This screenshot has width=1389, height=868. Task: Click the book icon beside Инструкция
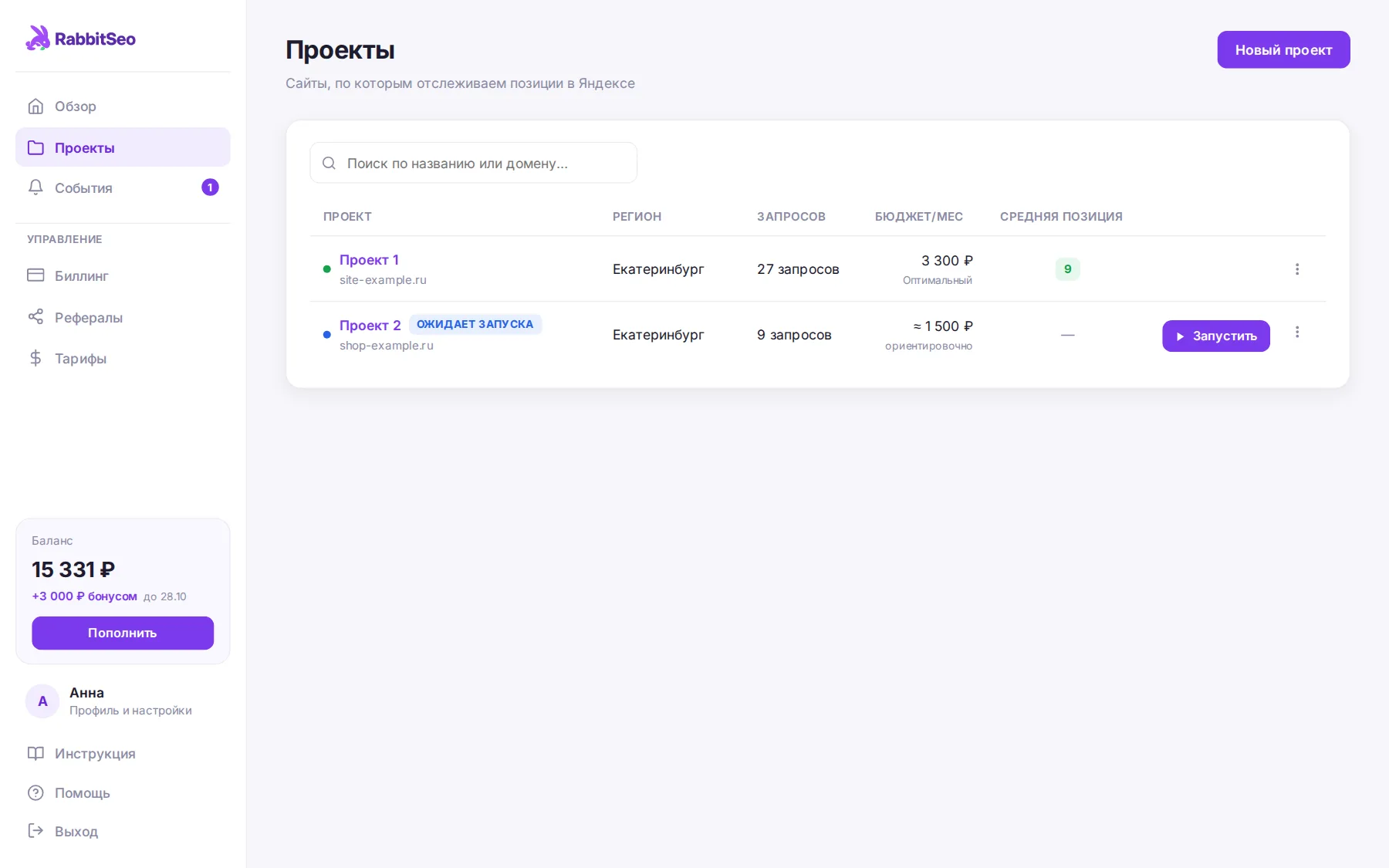click(x=35, y=753)
